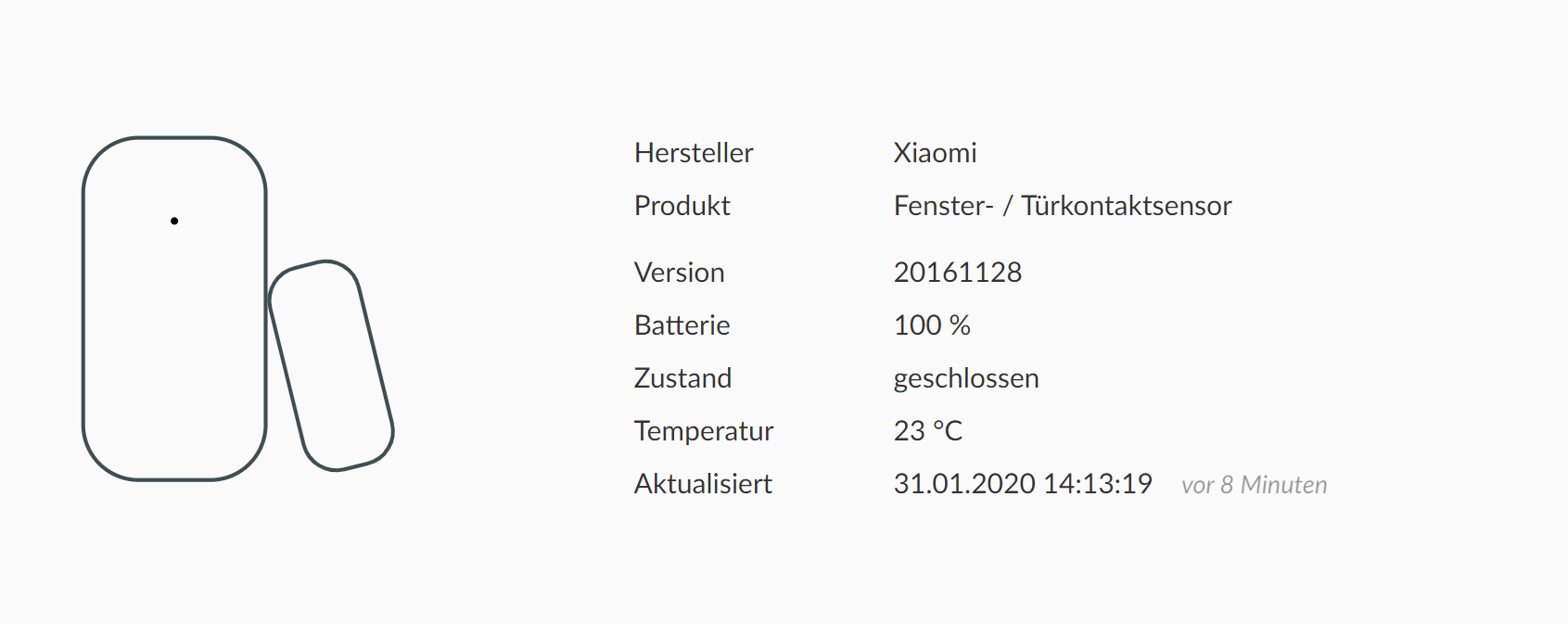
Task: Select the geschlossen state value
Action: (x=965, y=378)
